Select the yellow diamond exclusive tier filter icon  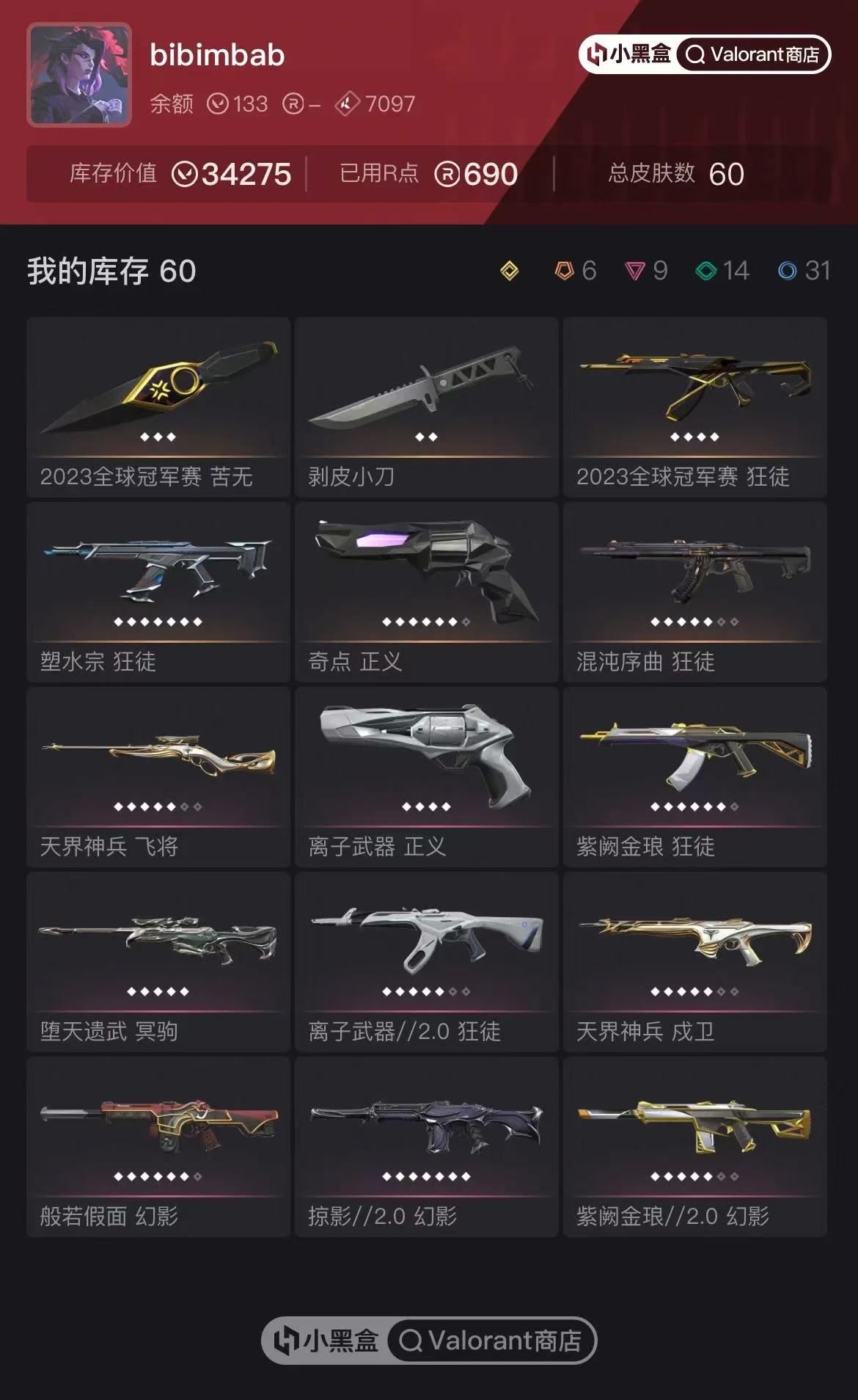point(510,271)
